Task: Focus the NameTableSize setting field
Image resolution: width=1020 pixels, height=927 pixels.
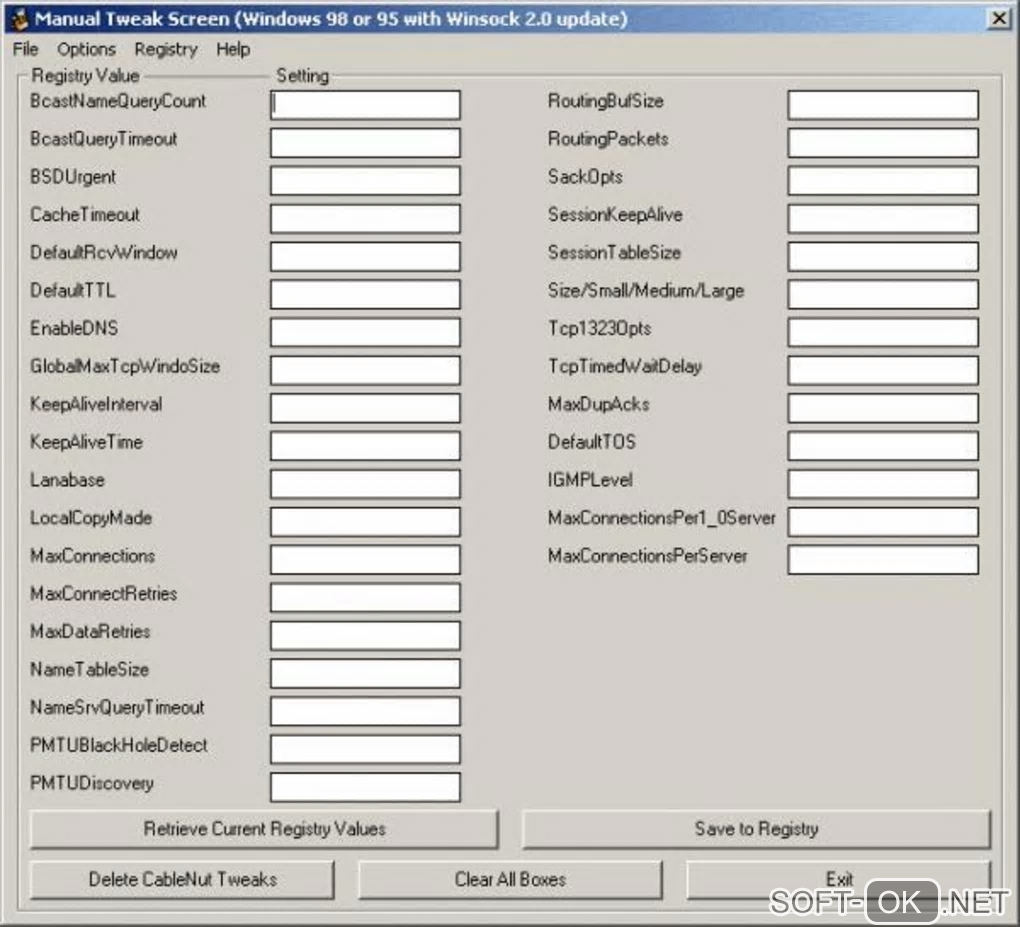Action: click(x=365, y=673)
